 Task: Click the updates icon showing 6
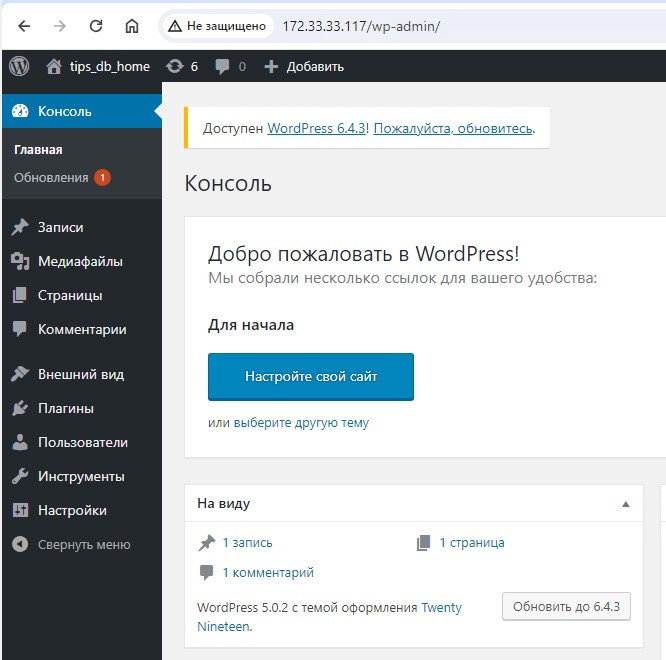point(175,66)
